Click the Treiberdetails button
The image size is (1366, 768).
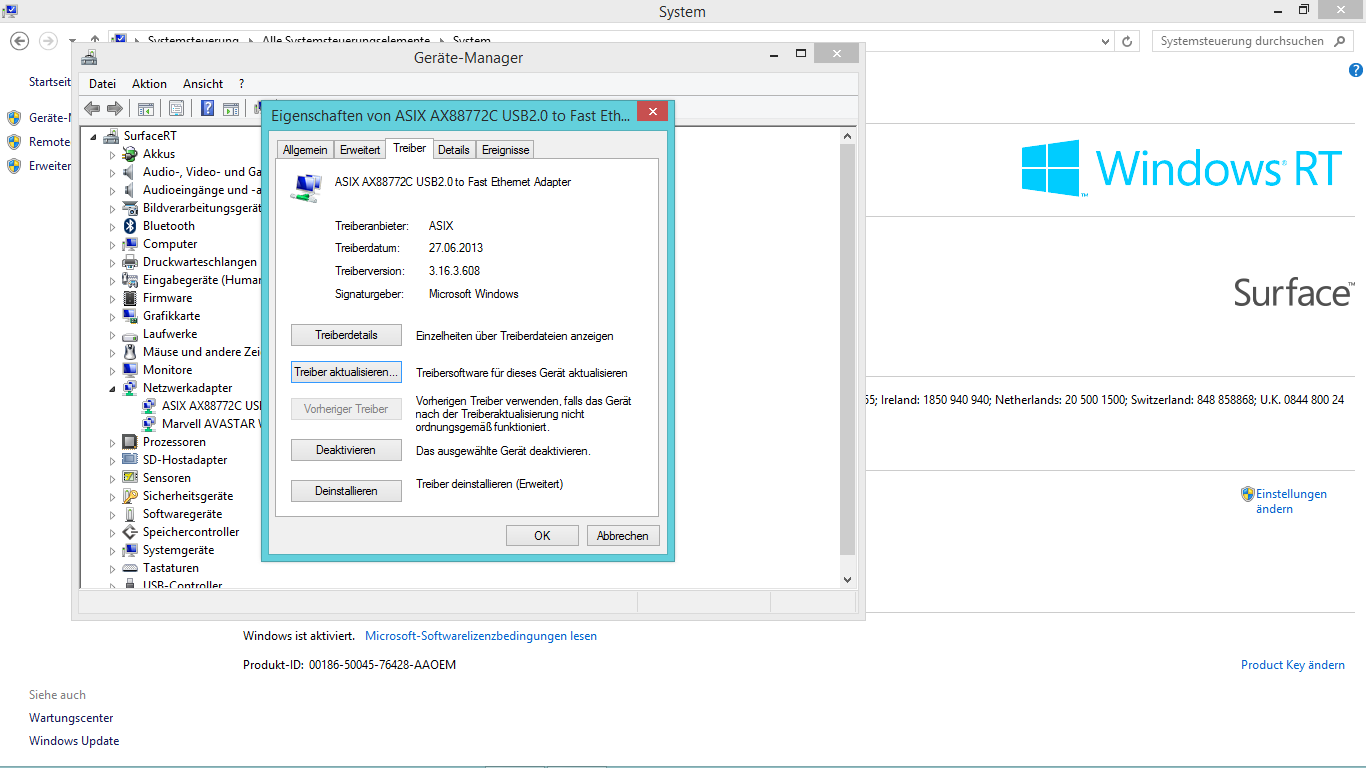[347, 335]
